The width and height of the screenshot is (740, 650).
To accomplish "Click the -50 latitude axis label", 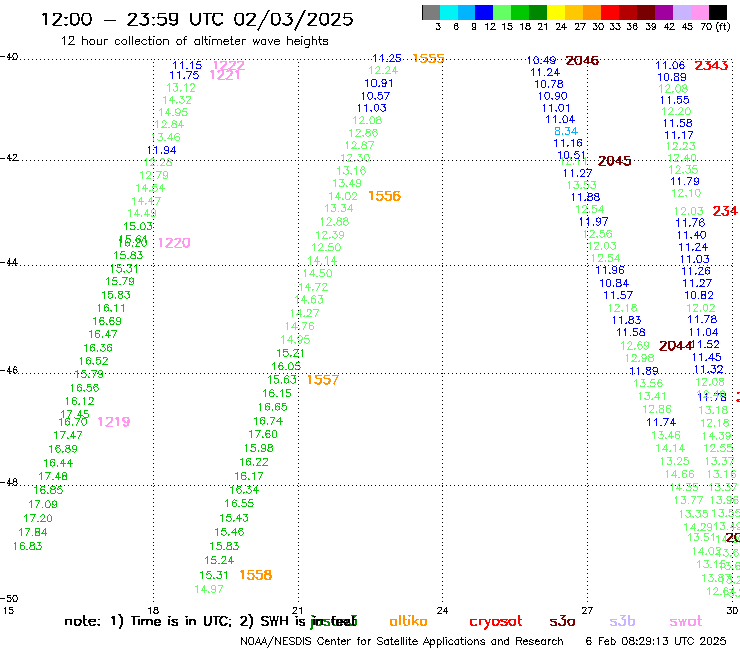I will (8, 599).
